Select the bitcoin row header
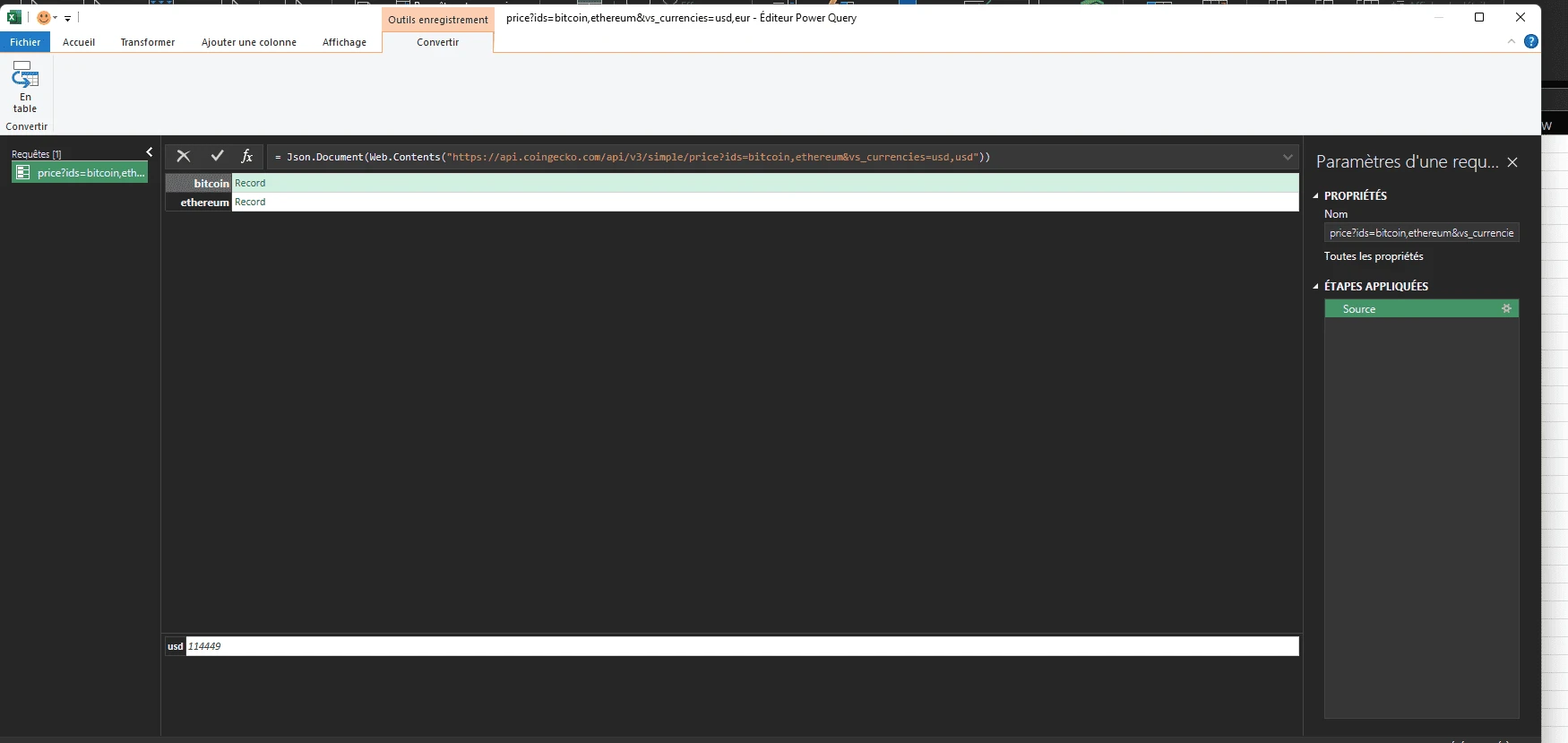 (x=199, y=183)
